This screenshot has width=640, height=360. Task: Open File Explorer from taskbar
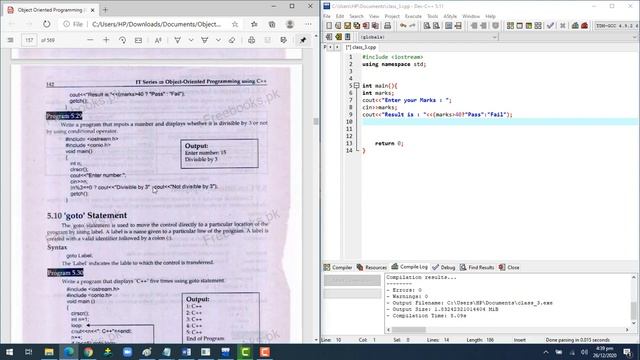point(49,351)
